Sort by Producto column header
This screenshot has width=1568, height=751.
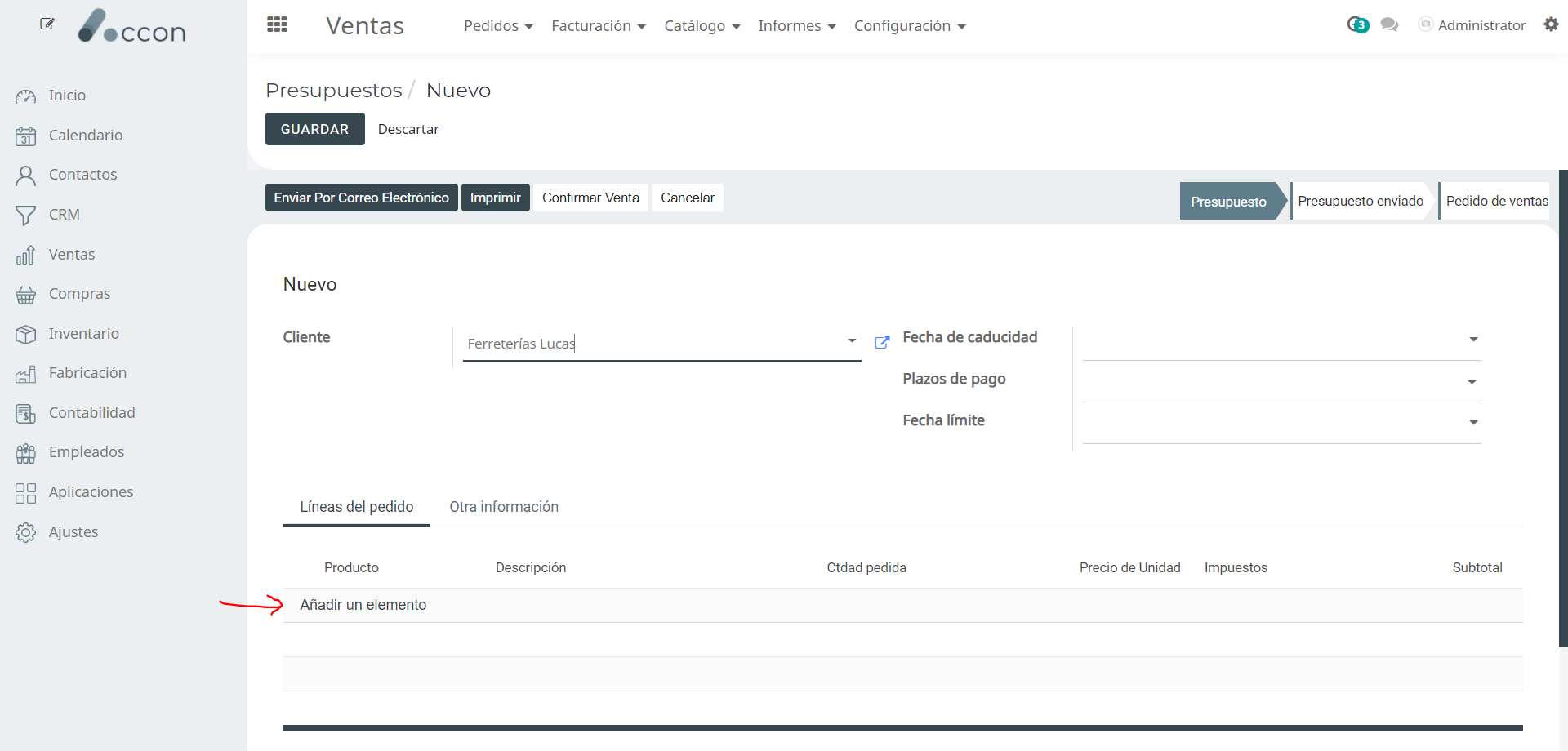pos(351,567)
